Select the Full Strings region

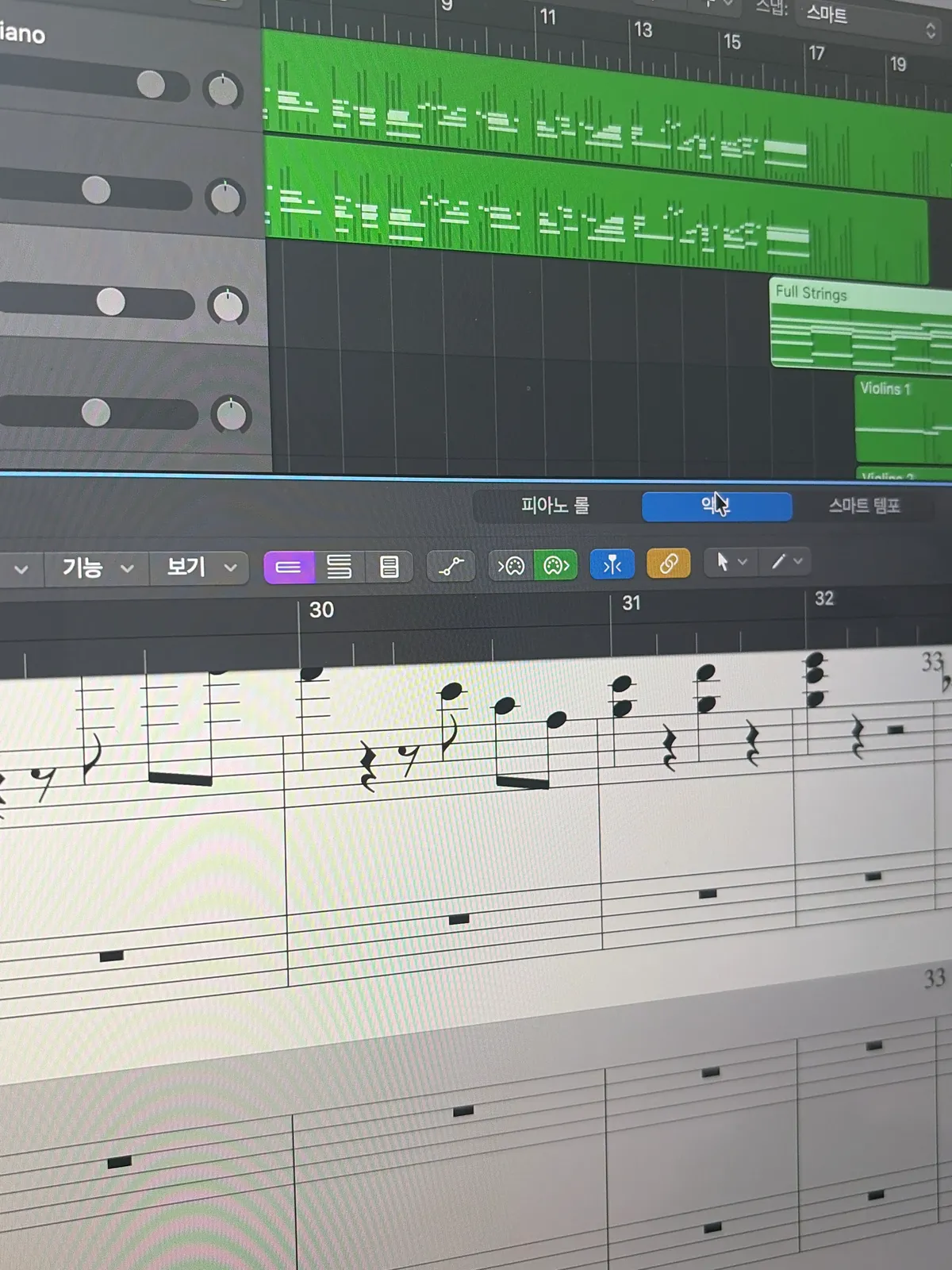pos(861,325)
